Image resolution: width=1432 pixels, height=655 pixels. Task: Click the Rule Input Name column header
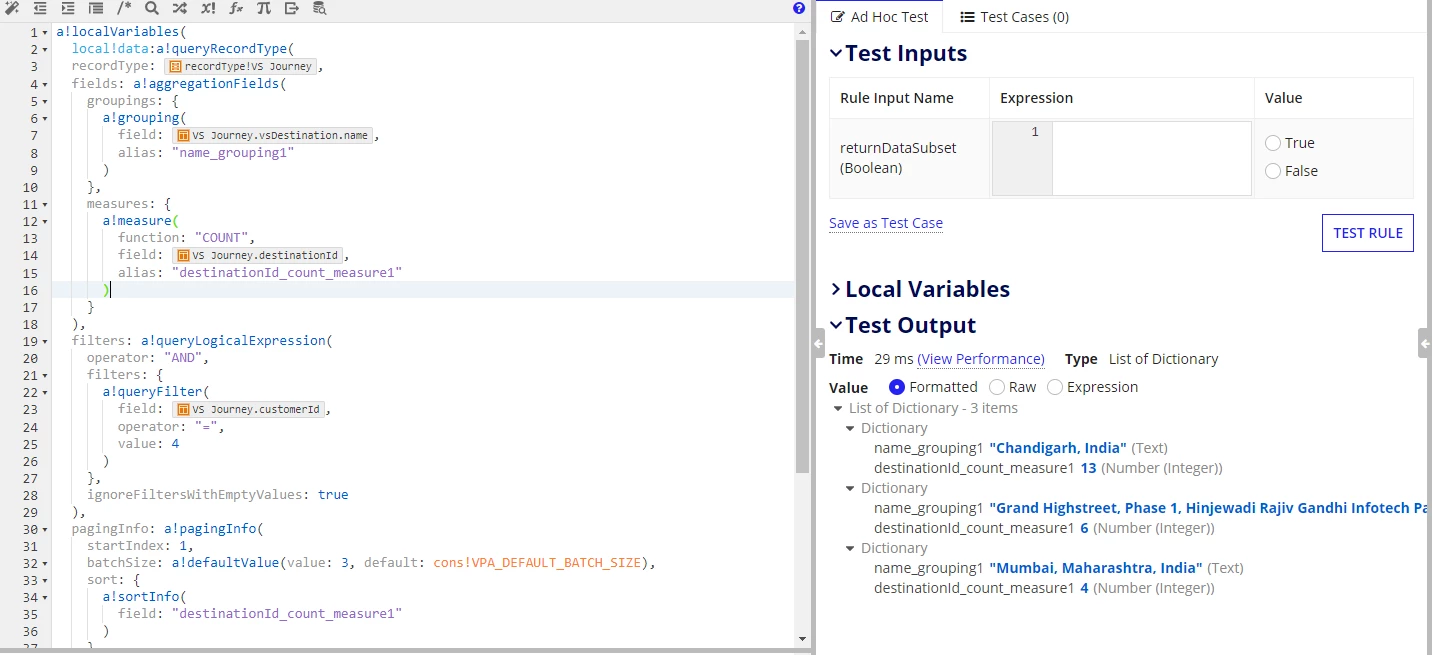[897, 98]
